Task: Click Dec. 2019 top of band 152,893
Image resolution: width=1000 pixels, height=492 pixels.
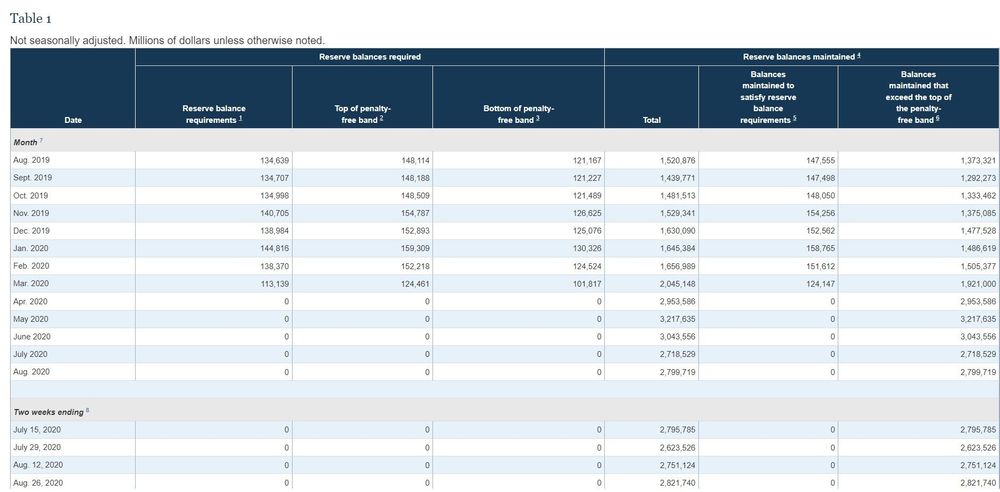Action: pos(415,230)
